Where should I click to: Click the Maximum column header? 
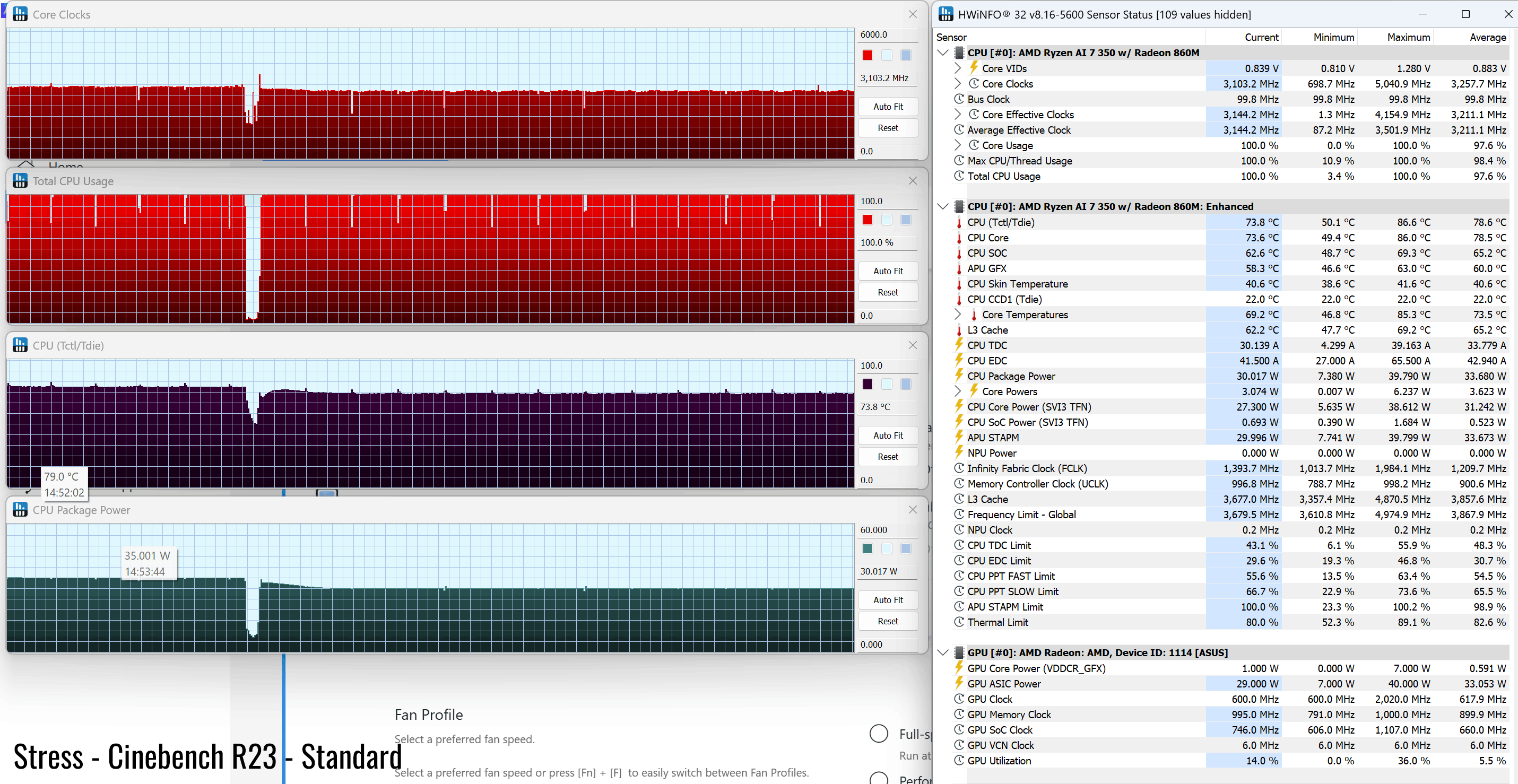point(1395,37)
